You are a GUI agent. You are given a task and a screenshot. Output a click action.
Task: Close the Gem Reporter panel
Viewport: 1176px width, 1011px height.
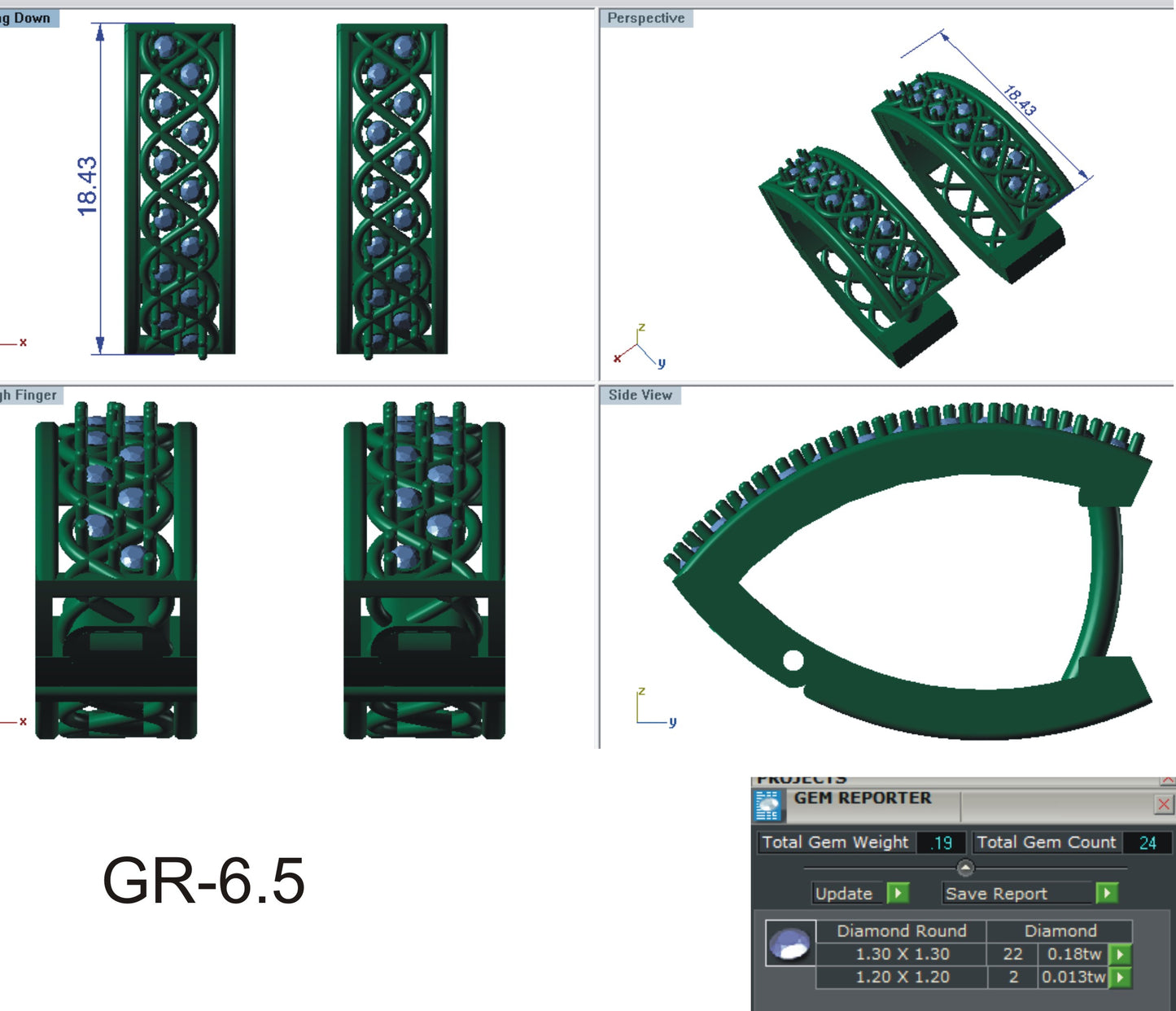coord(1164,804)
